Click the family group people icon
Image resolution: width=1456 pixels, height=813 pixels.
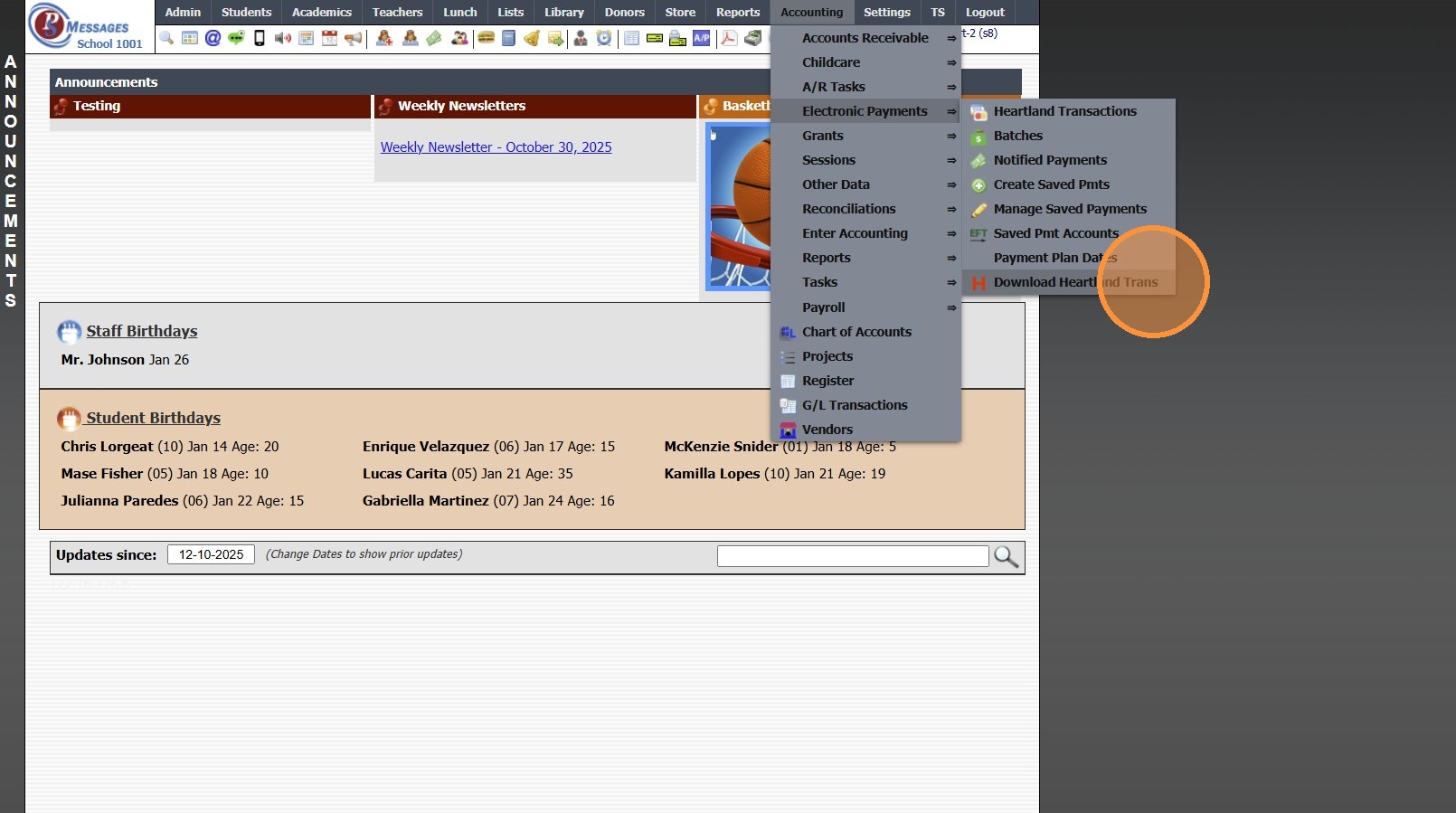coord(459,38)
